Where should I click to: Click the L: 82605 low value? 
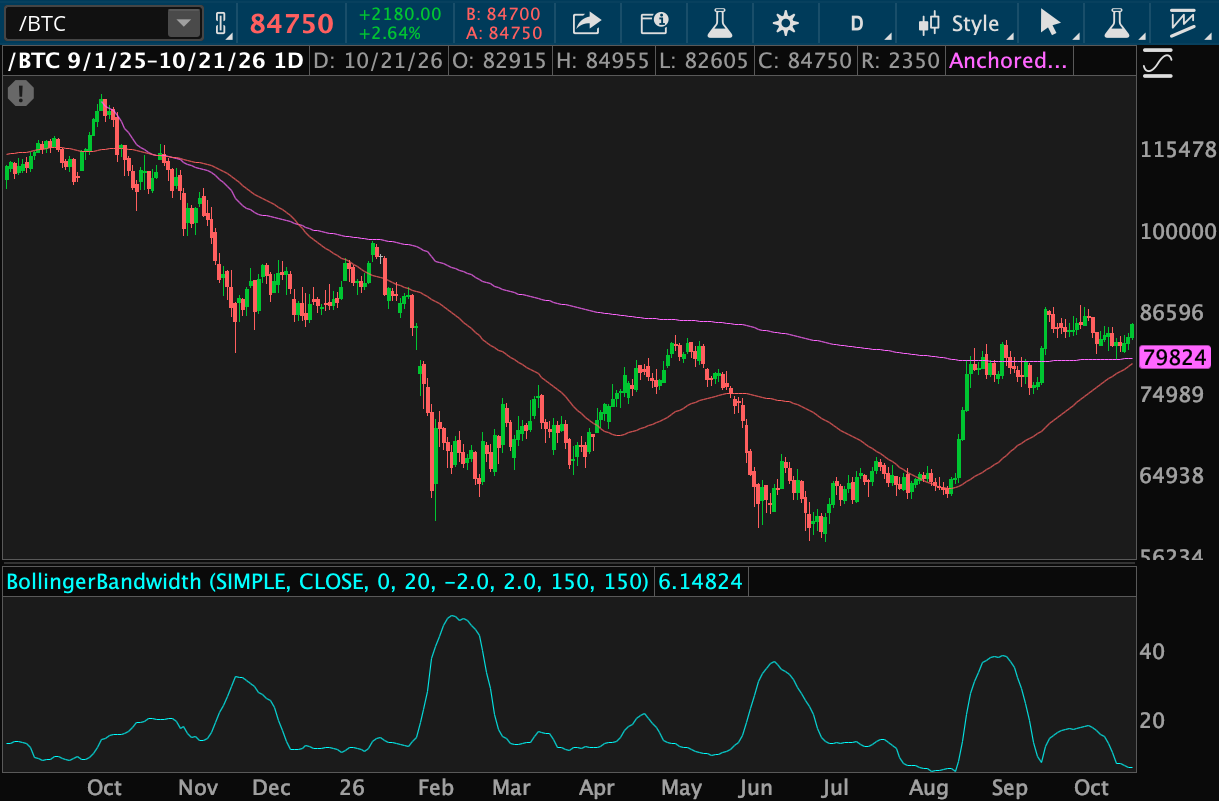[703, 61]
